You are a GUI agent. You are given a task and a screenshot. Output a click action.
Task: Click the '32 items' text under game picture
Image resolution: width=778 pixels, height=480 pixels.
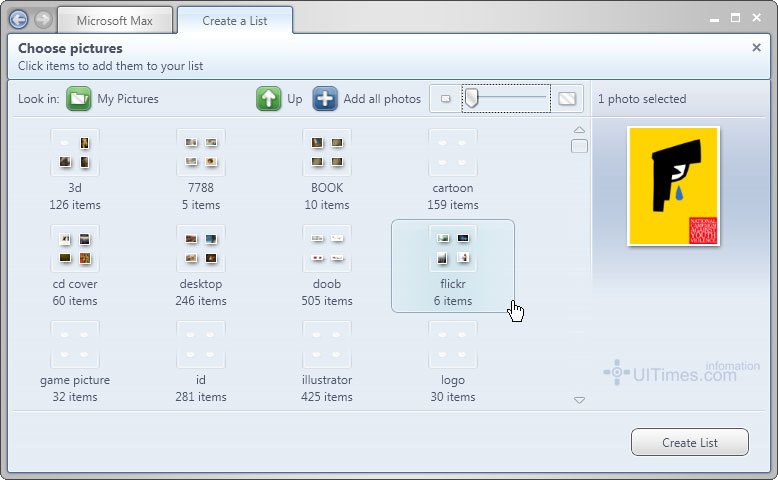coord(75,397)
